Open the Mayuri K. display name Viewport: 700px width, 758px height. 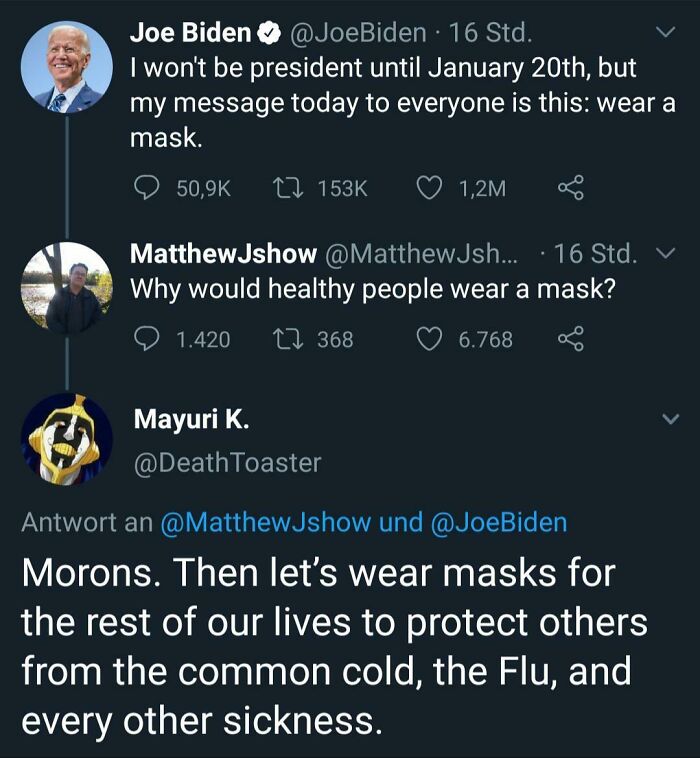192,419
